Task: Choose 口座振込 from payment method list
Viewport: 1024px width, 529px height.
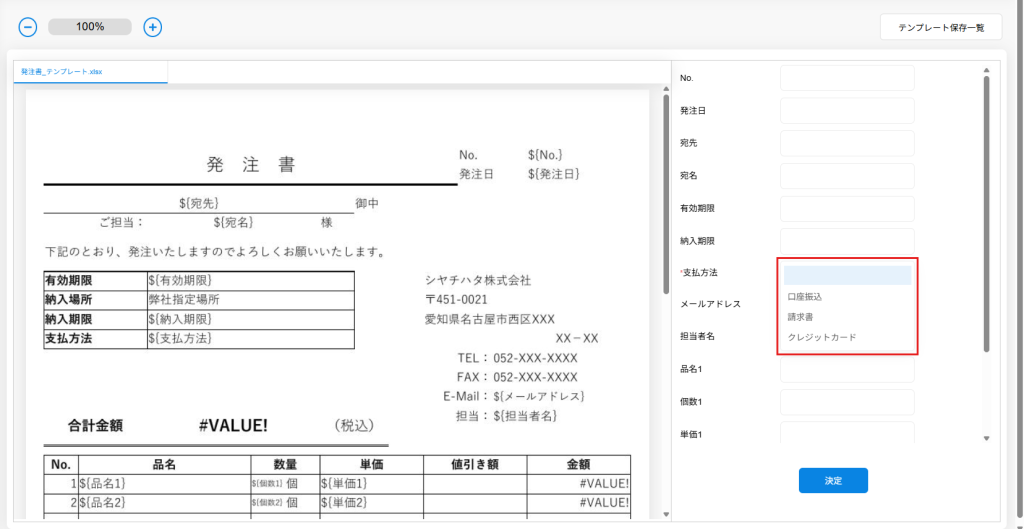Action: coord(805,297)
